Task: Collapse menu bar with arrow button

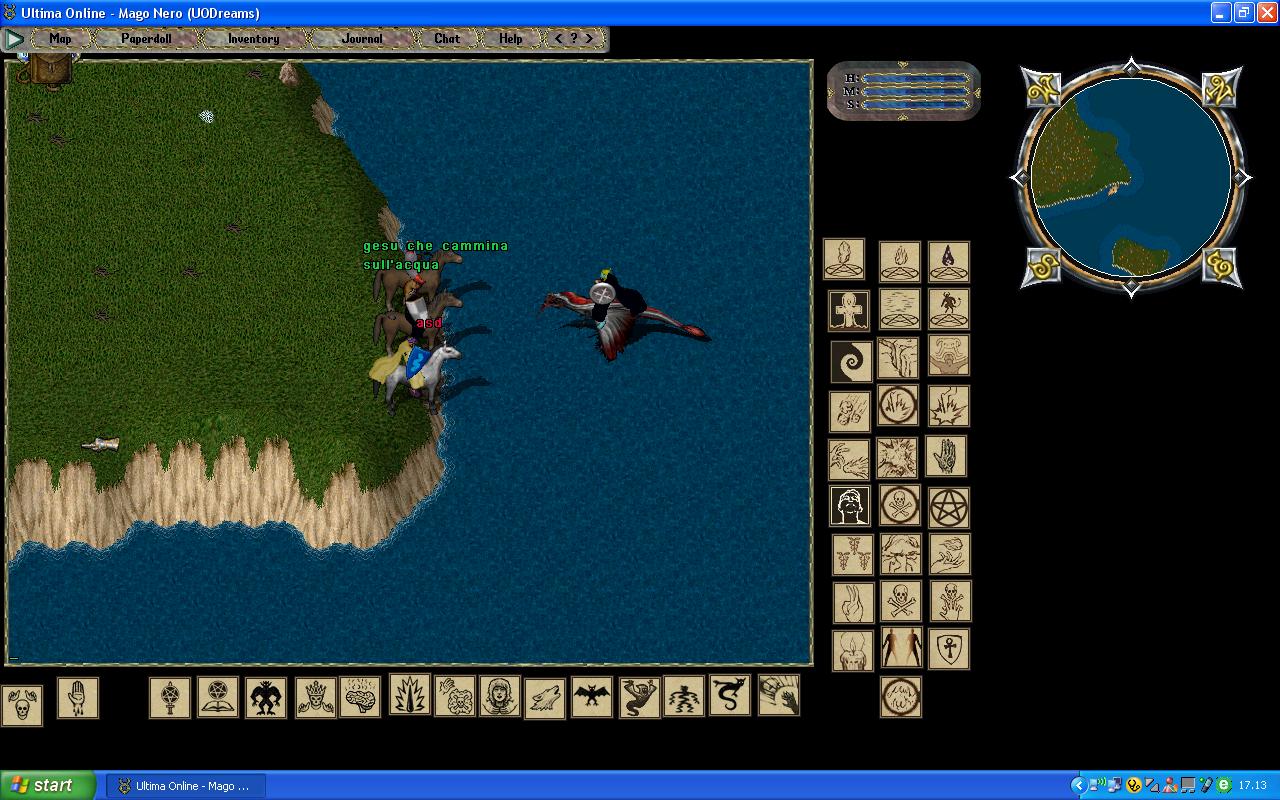Action: 14,39
